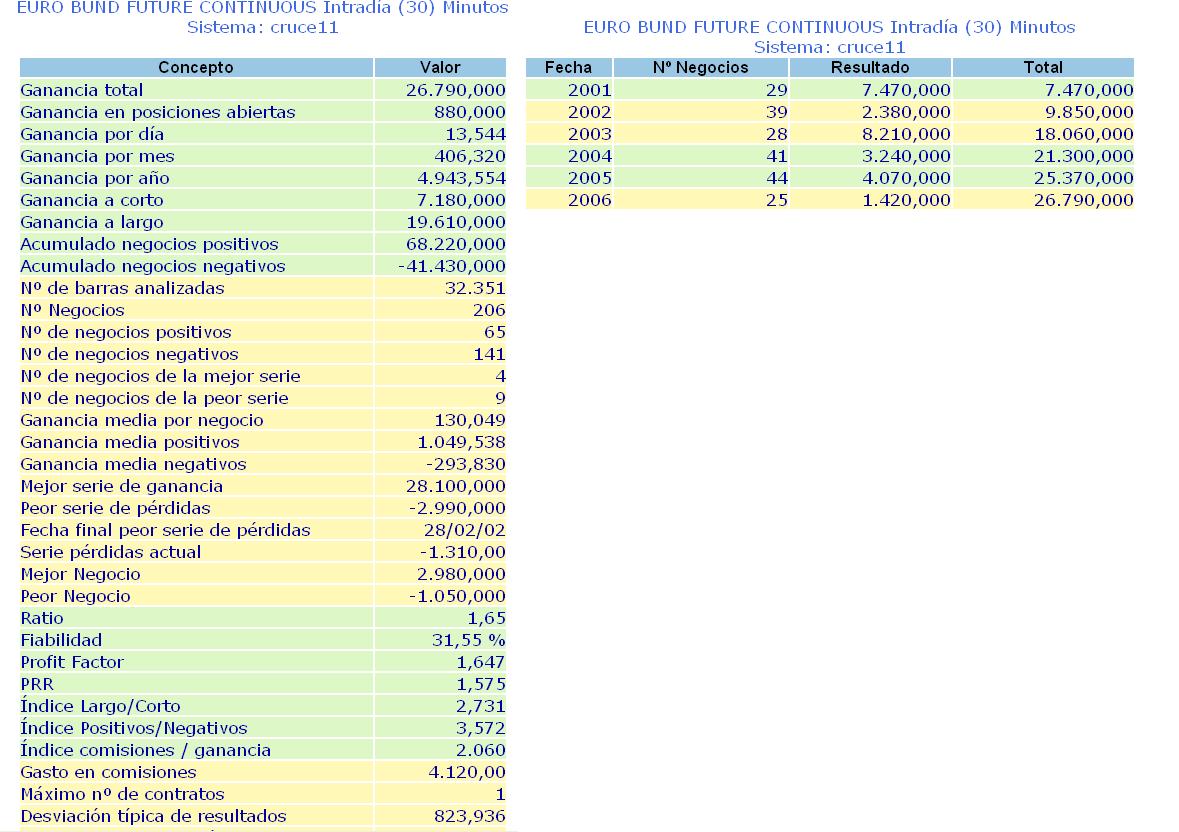The width and height of the screenshot is (1179, 832).
Task: Select the PRR value 1,575
Action: click(x=481, y=684)
